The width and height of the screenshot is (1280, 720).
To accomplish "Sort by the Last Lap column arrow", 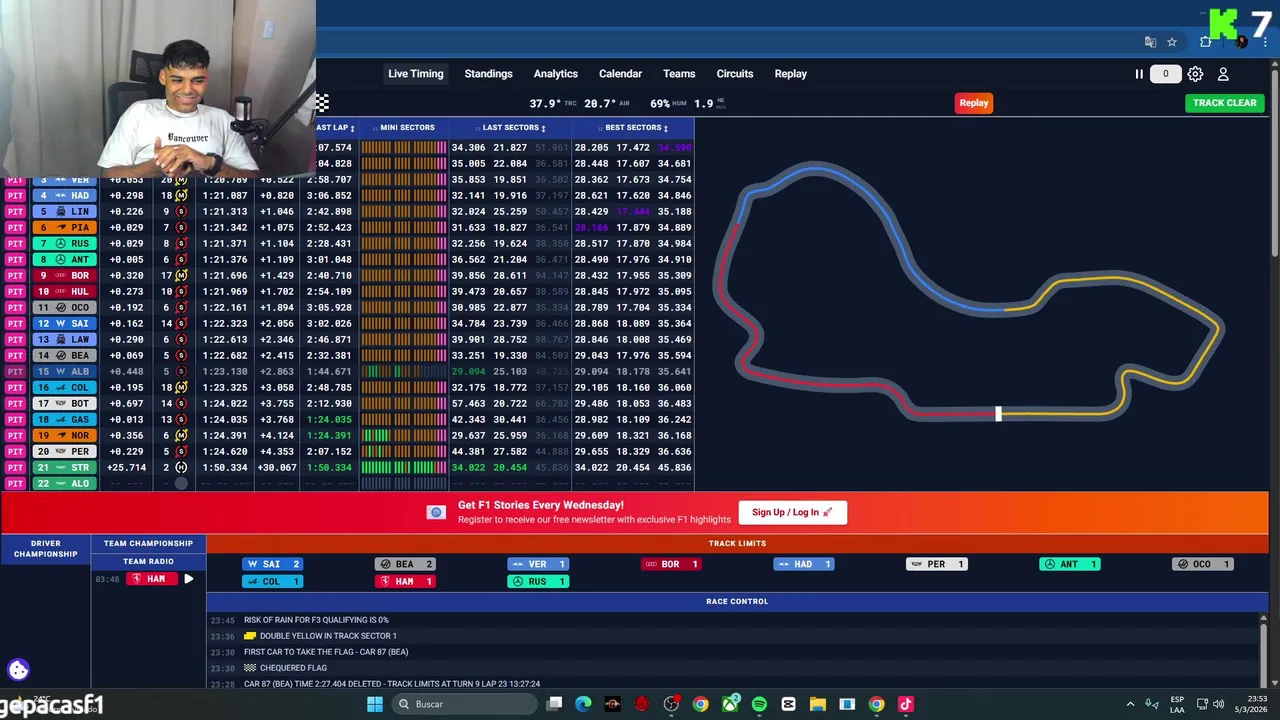I will [x=352, y=128].
